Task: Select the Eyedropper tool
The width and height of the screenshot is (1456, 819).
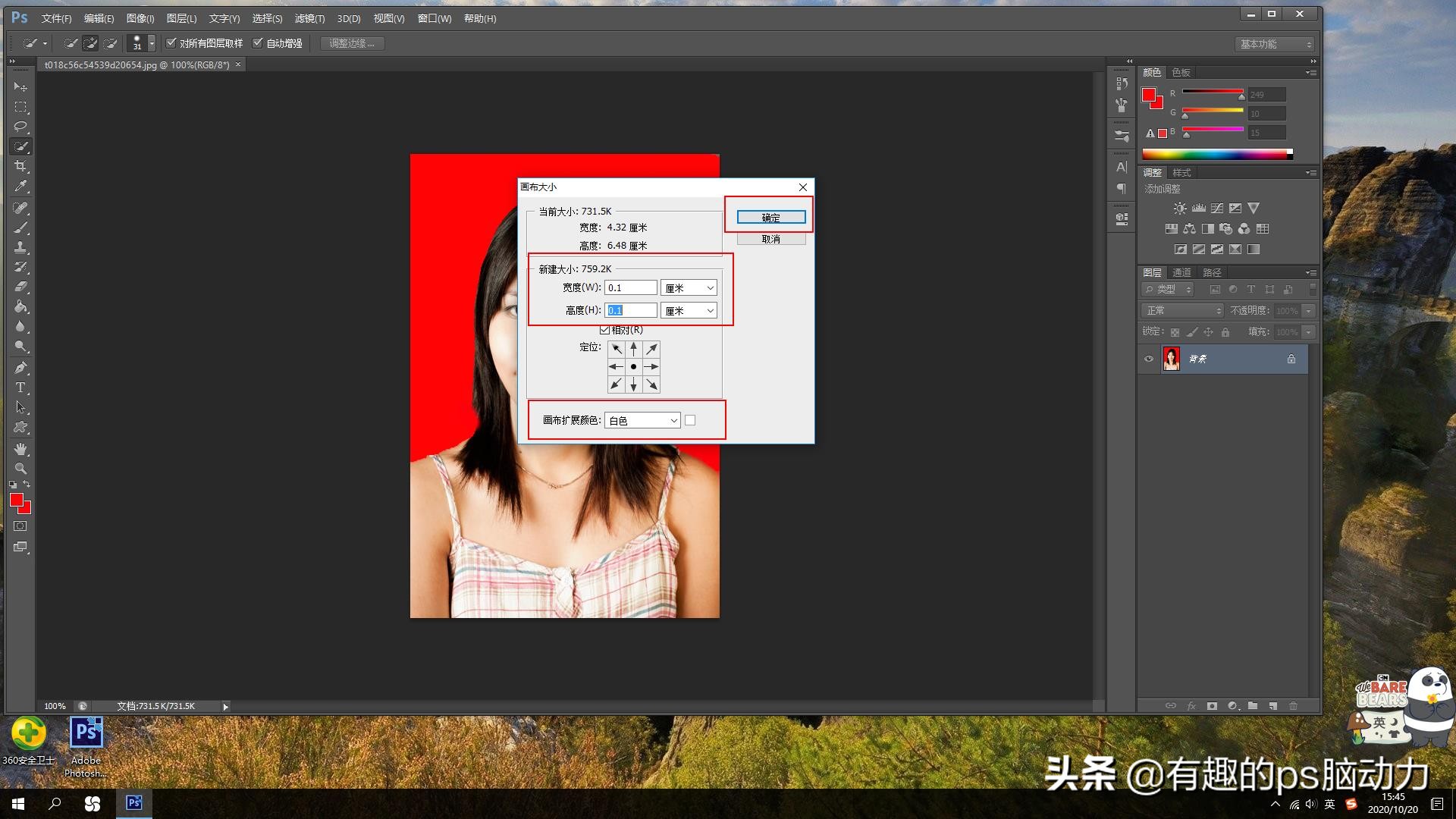Action: pyautogui.click(x=20, y=186)
